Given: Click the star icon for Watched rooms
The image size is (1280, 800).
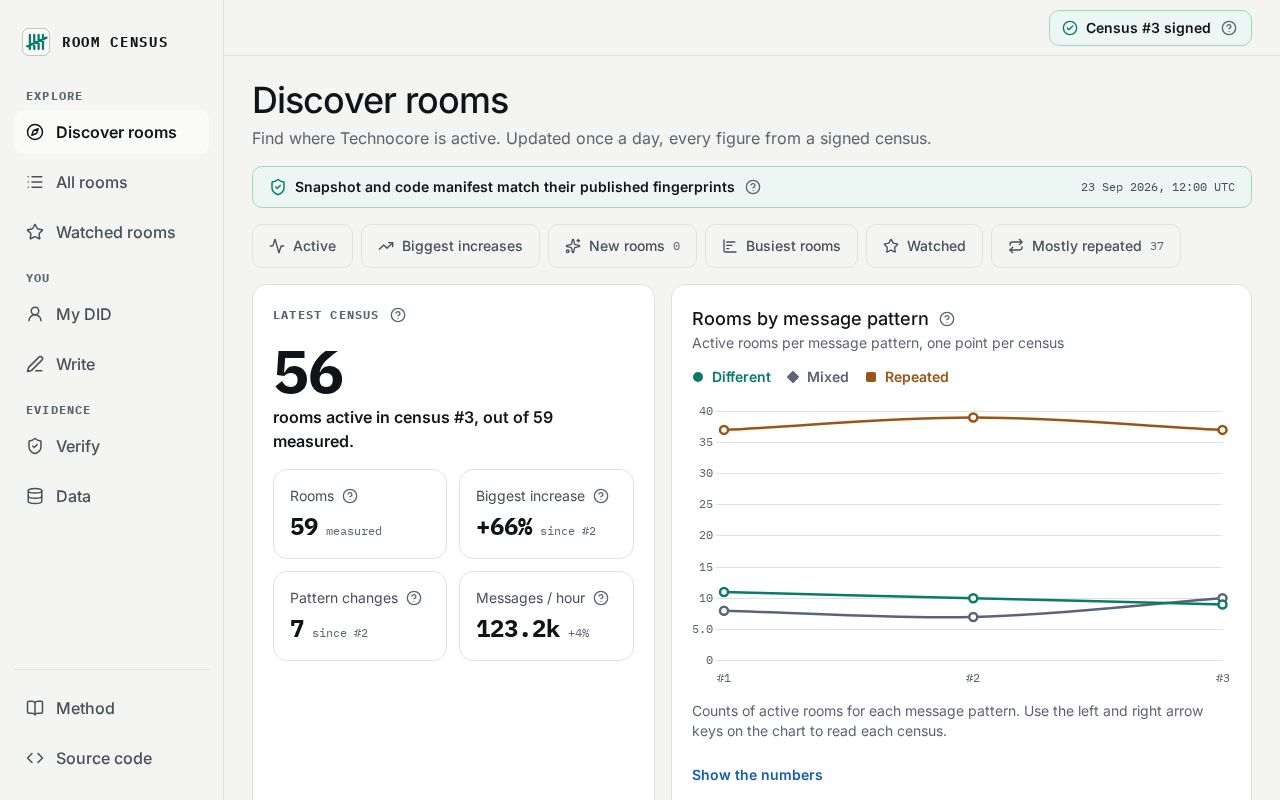Looking at the screenshot, I should click(35, 232).
